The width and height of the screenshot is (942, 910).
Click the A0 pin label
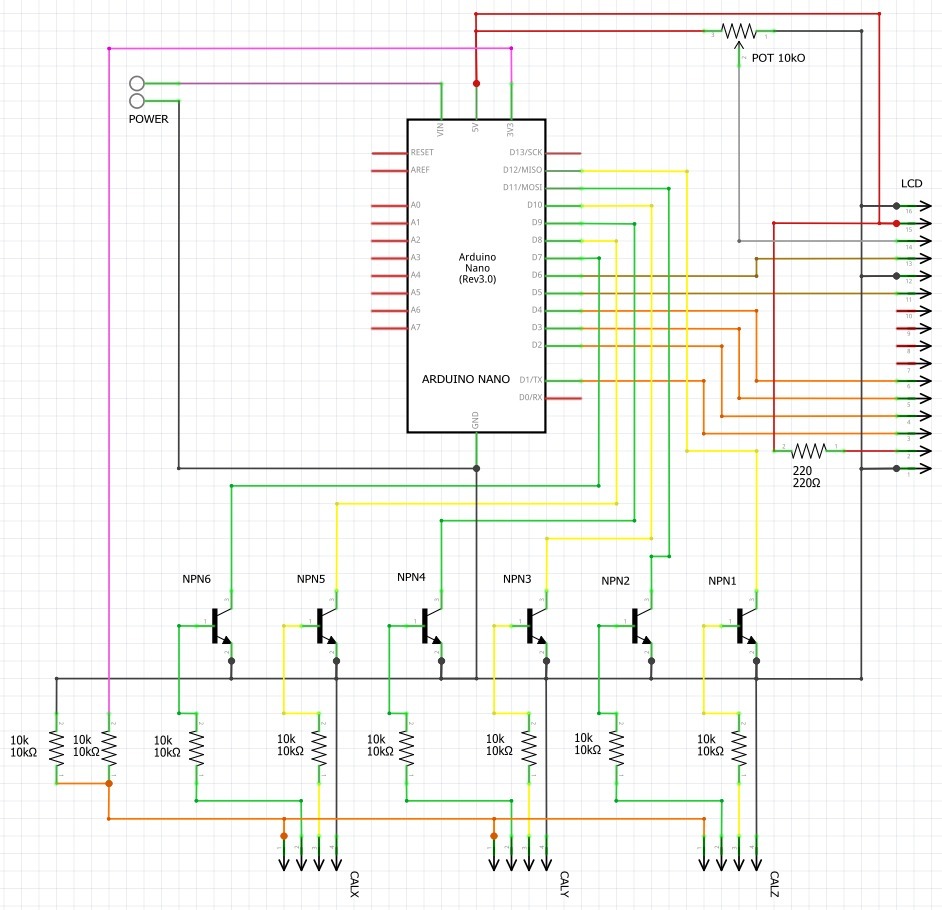point(415,205)
